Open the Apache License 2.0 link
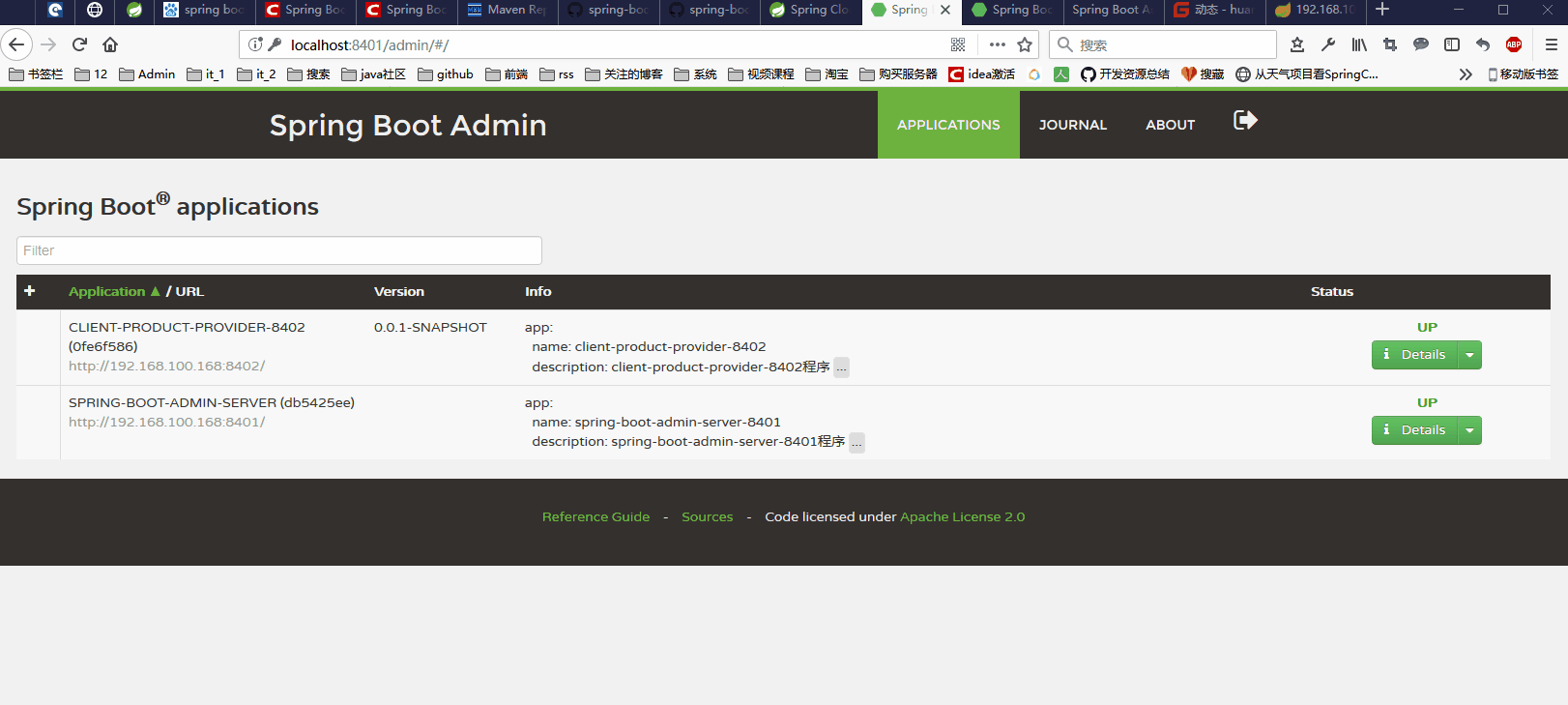Screen dimensions: 1568x705 (x=963, y=517)
